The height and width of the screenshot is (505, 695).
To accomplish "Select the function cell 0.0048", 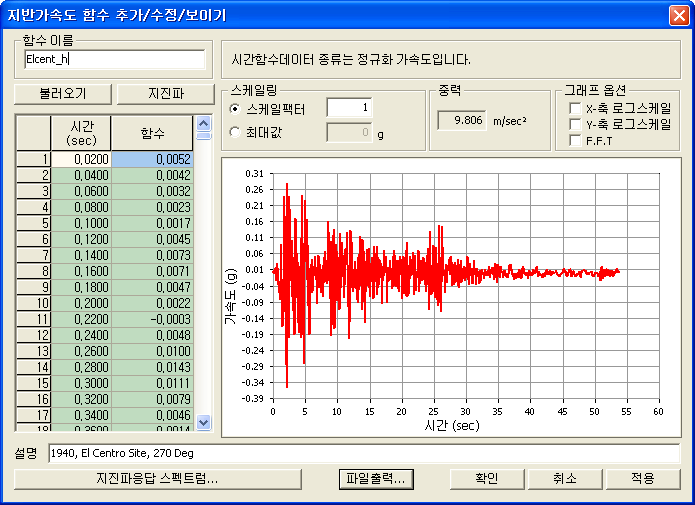I will [152, 335].
